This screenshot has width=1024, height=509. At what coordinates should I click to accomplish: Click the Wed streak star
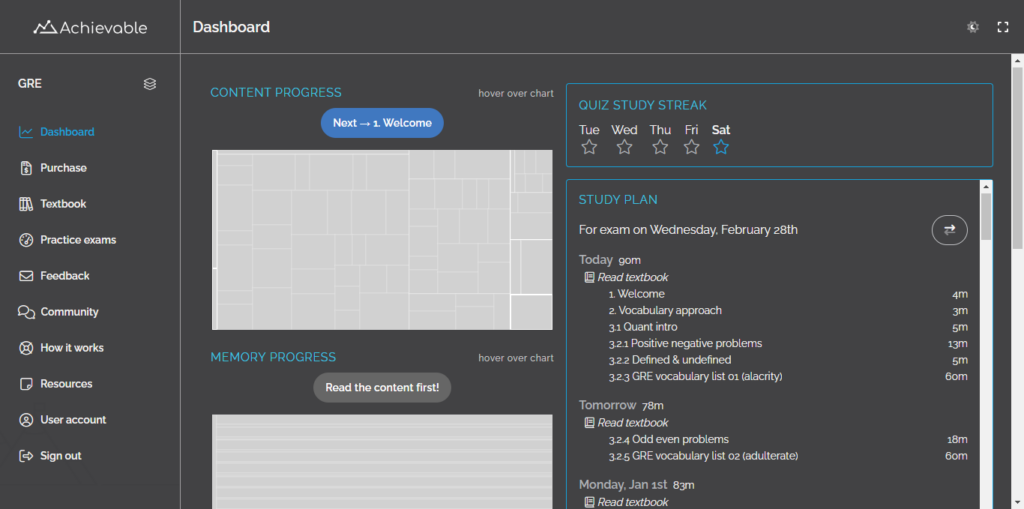coord(624,147)
